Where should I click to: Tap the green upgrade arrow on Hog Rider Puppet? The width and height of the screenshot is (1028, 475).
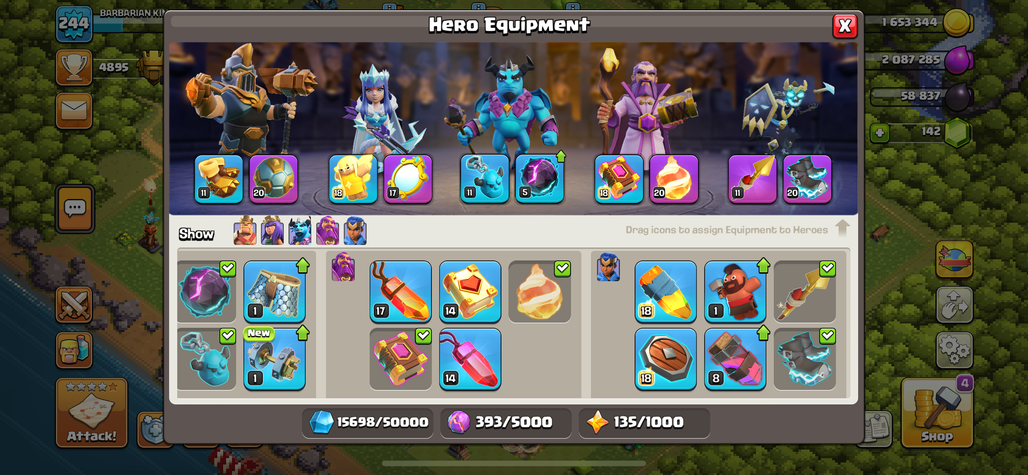pos(762,265)
